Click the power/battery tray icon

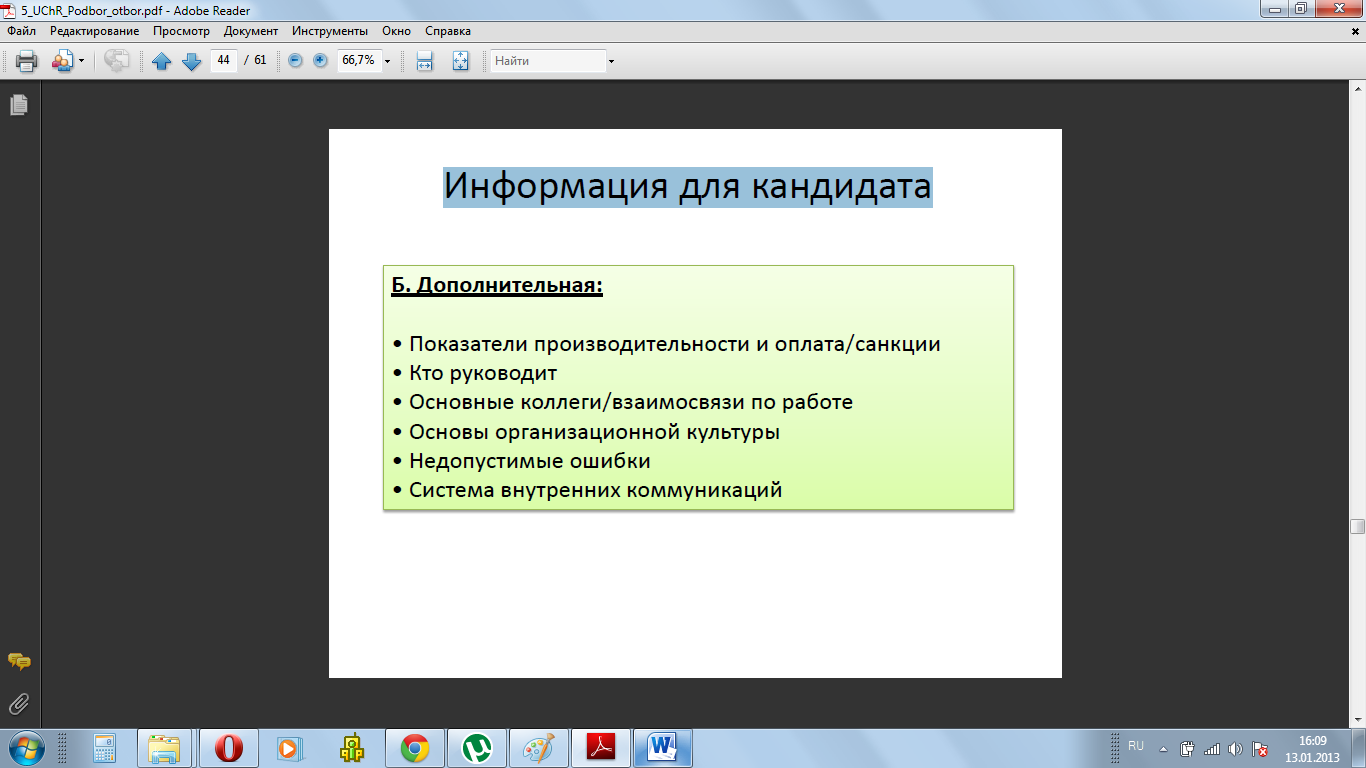click(1188, 748)
